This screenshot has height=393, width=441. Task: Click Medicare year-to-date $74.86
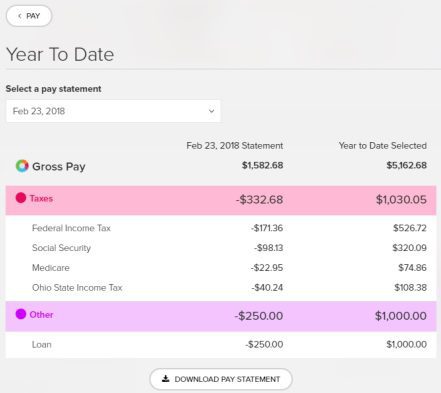(413, 268)
